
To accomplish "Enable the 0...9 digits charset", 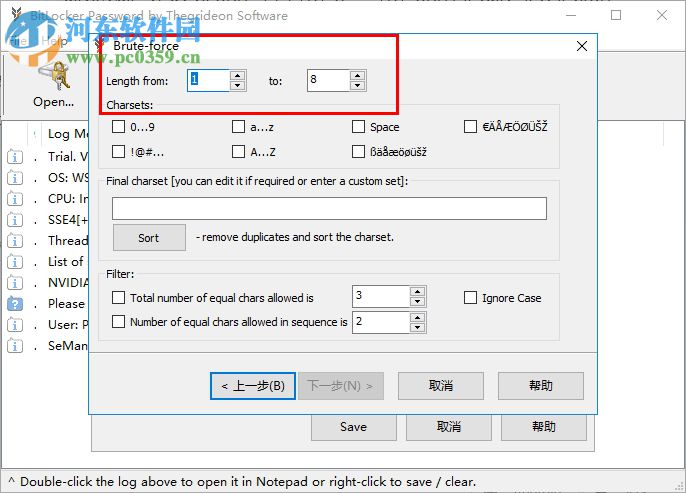I will coord(118,127).
